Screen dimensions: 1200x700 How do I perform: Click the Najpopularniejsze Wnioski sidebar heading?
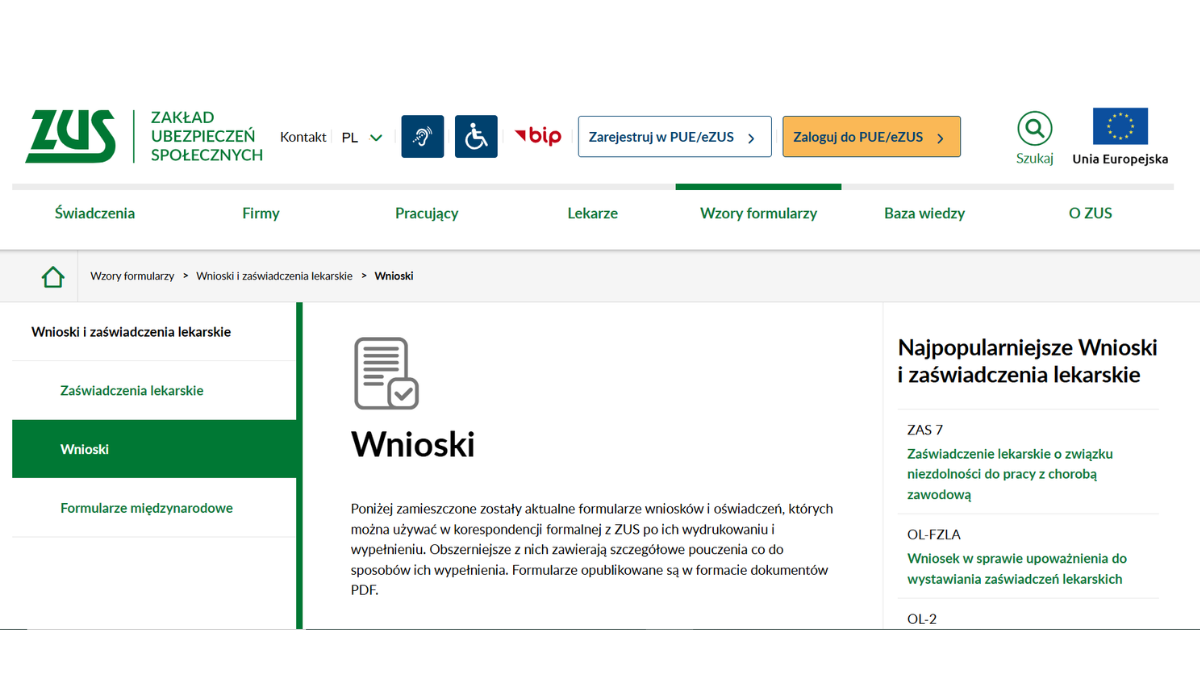pyautogui.click(x=1028, y=361)
